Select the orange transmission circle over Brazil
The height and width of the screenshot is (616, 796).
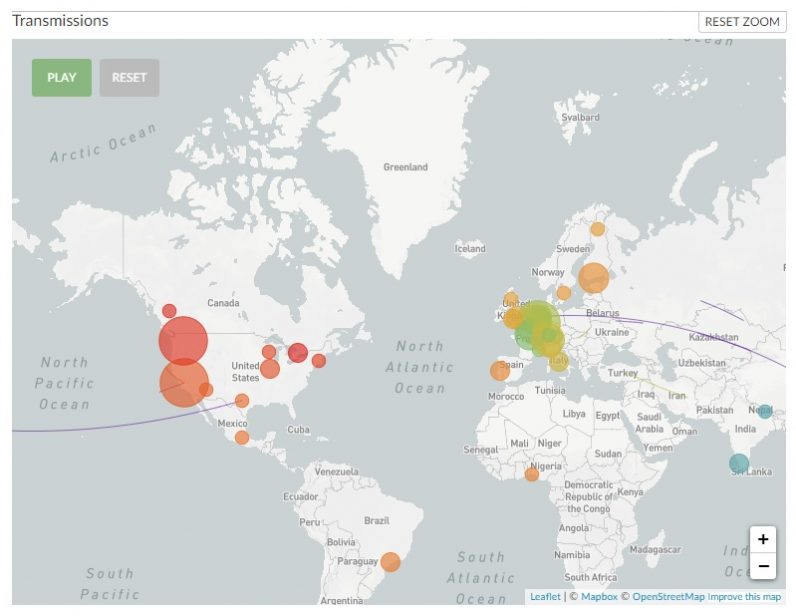click(x=391, y=562)
